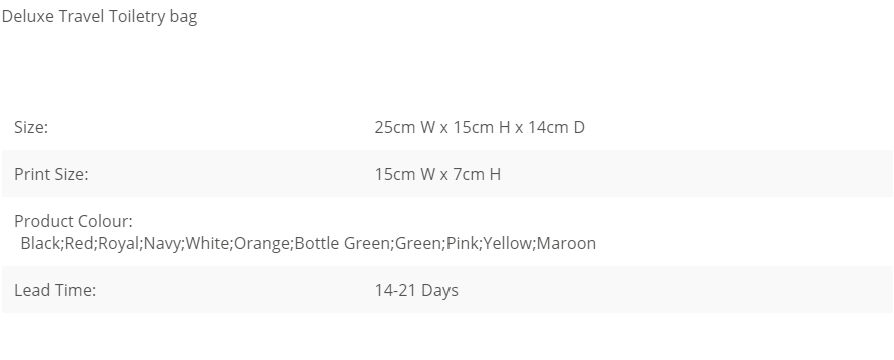Select the Print Size: label

tap(51, 174)
